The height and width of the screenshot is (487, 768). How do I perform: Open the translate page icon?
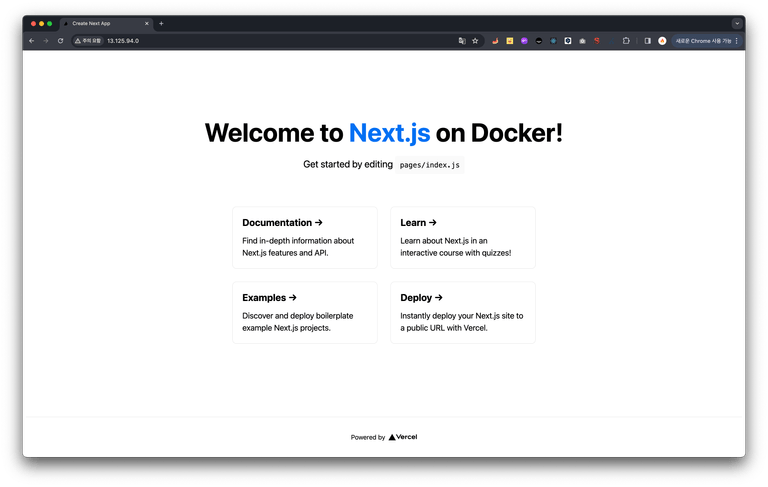[461, 41]
